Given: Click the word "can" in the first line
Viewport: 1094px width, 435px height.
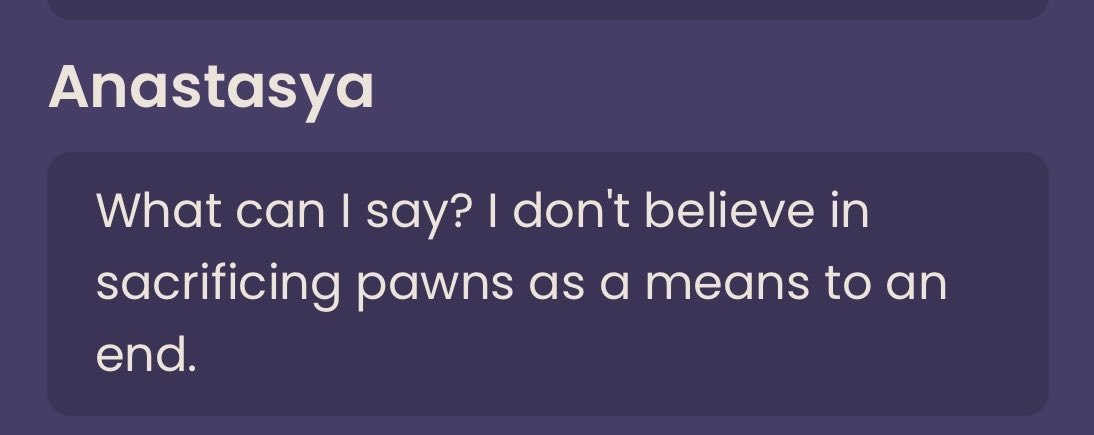Looking at the screenshot, I should point(280,213).
